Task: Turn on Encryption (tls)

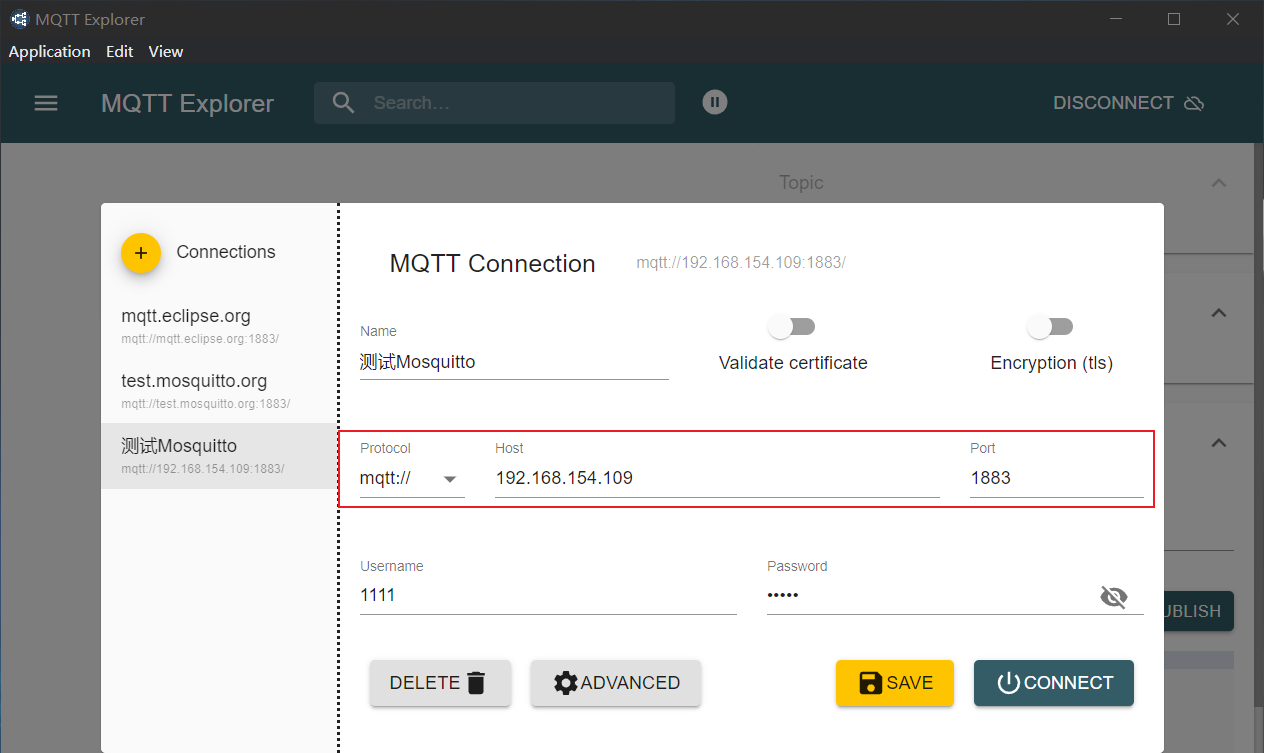Action: (1051, 326)
